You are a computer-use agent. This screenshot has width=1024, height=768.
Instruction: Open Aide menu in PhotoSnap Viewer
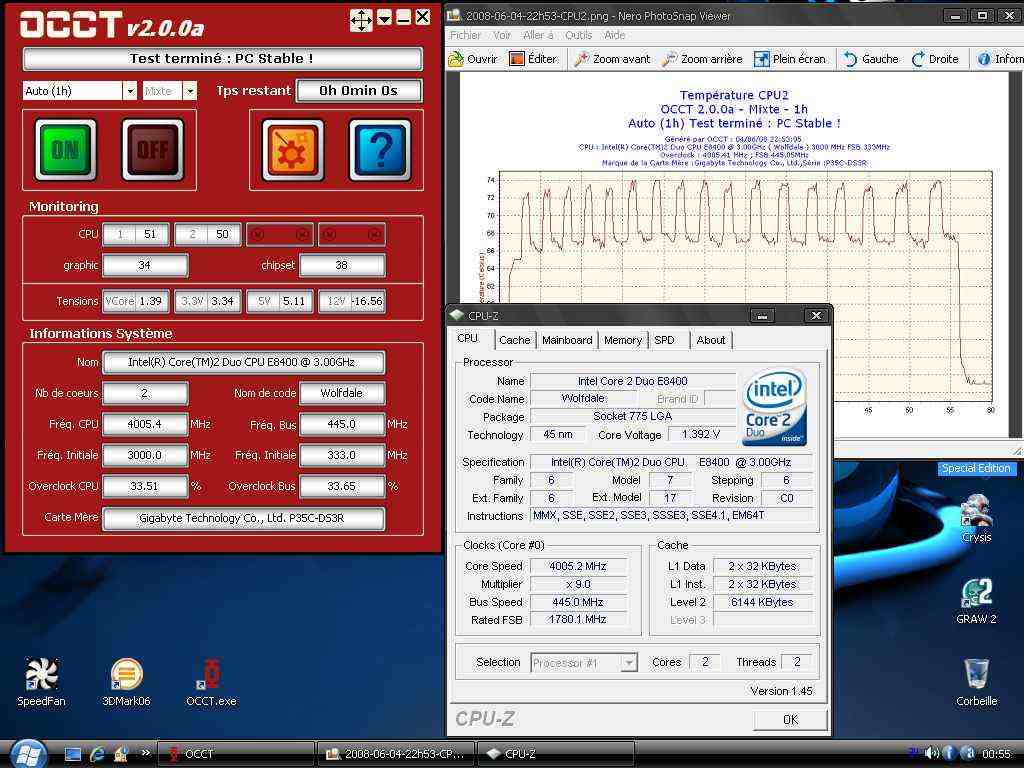615,35
